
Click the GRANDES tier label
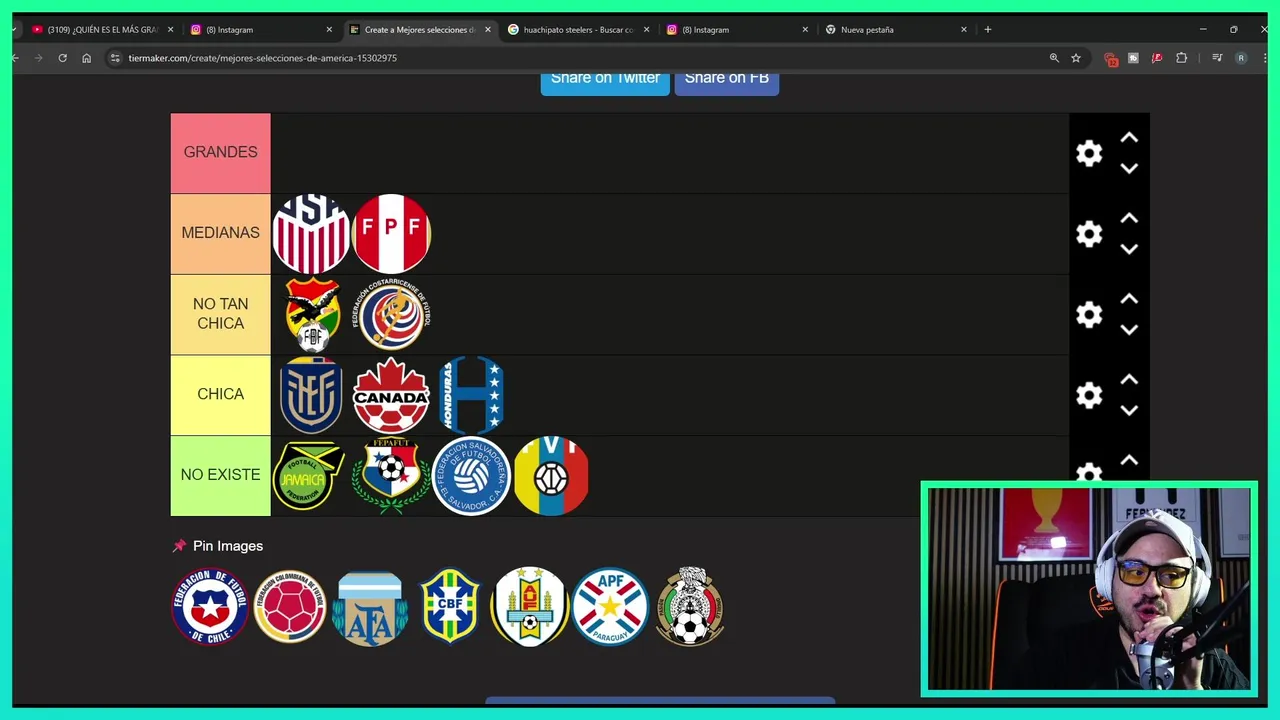[220, 153]
